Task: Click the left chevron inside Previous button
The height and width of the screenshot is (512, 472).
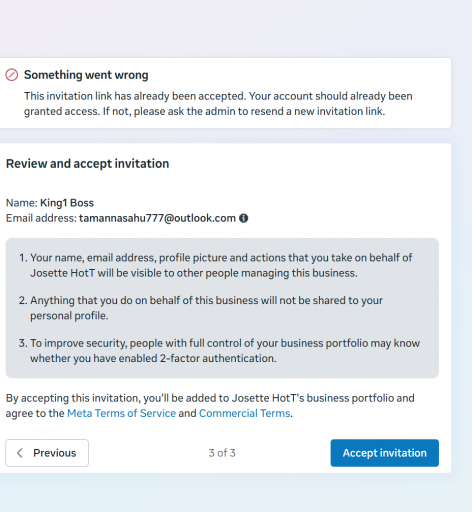Action: [20, 453]
